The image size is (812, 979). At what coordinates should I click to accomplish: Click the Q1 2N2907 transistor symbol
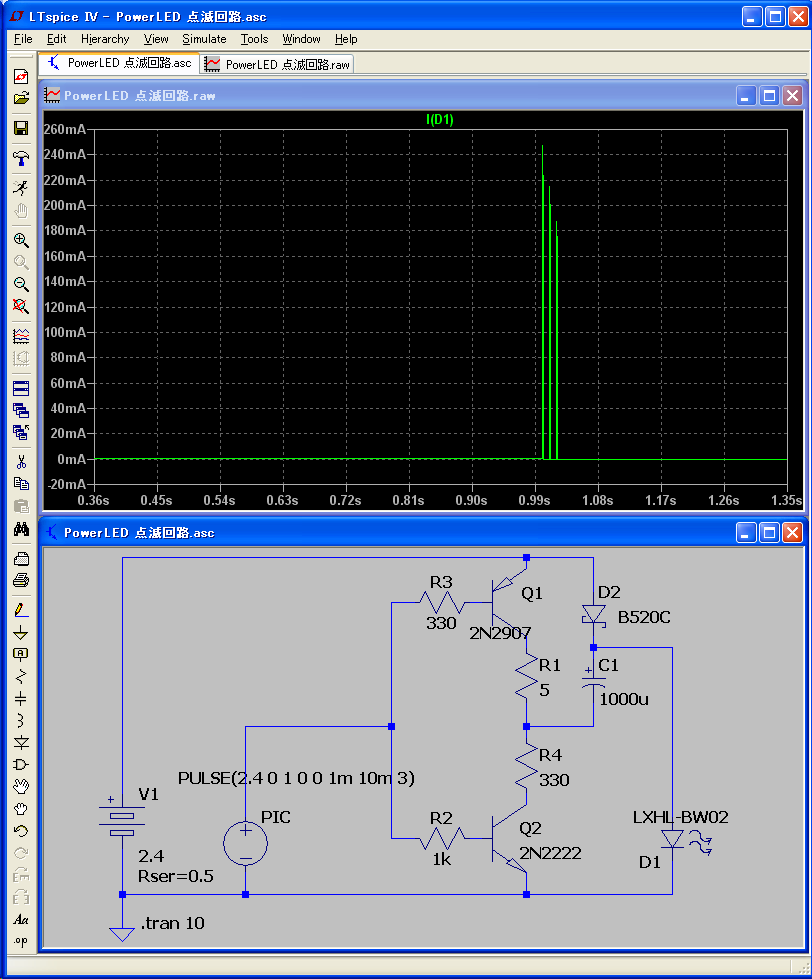510,602
